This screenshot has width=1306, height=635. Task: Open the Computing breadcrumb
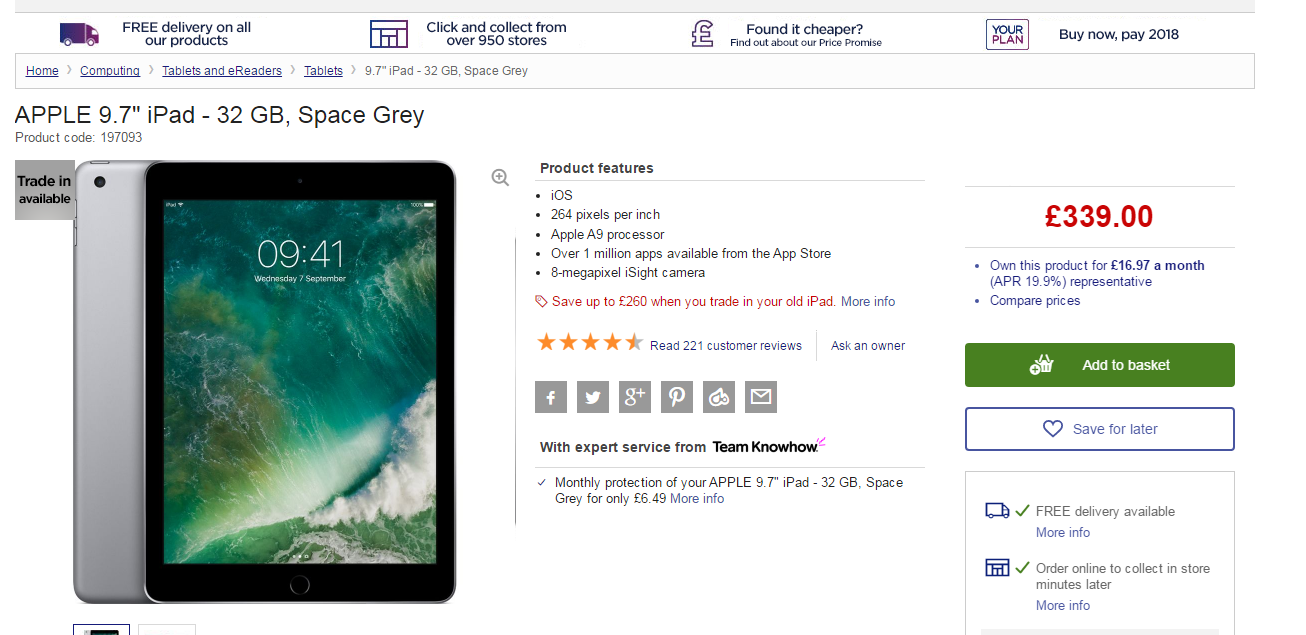click(x=110, y=71)
